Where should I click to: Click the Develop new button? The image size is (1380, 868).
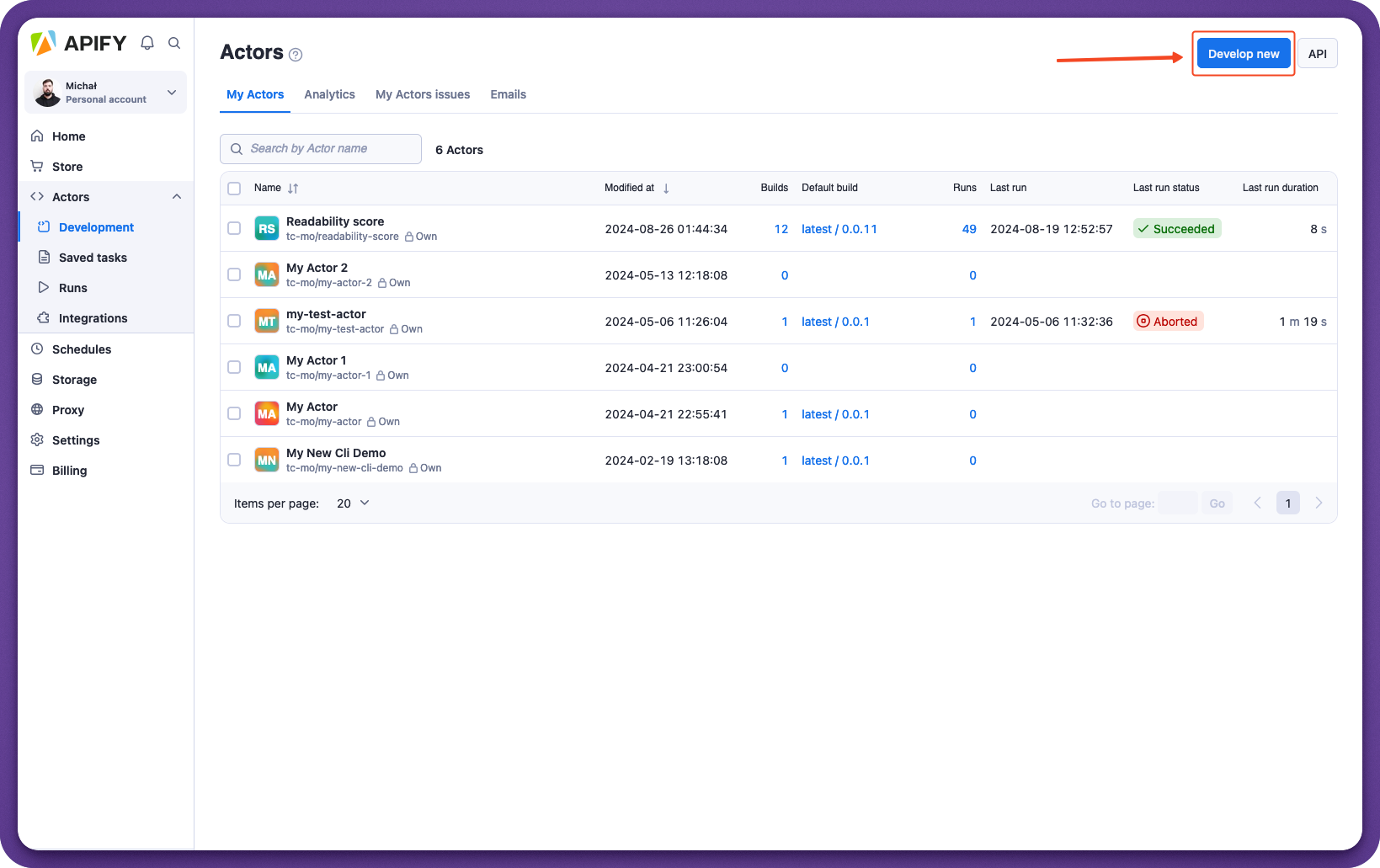coord(1243,54)
